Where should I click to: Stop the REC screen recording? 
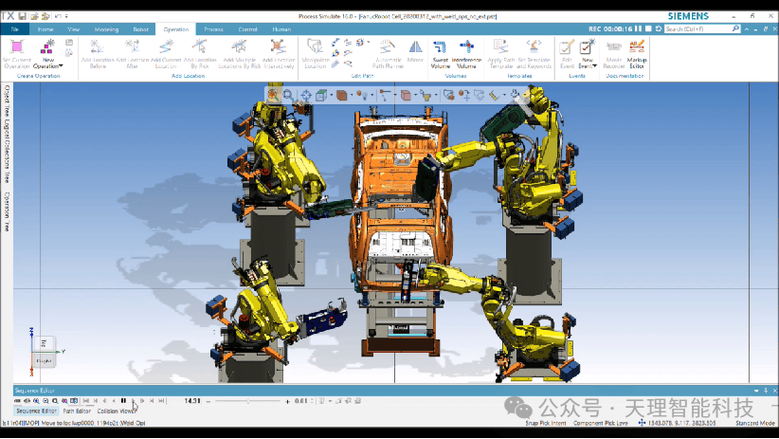[x=648, y=29]
